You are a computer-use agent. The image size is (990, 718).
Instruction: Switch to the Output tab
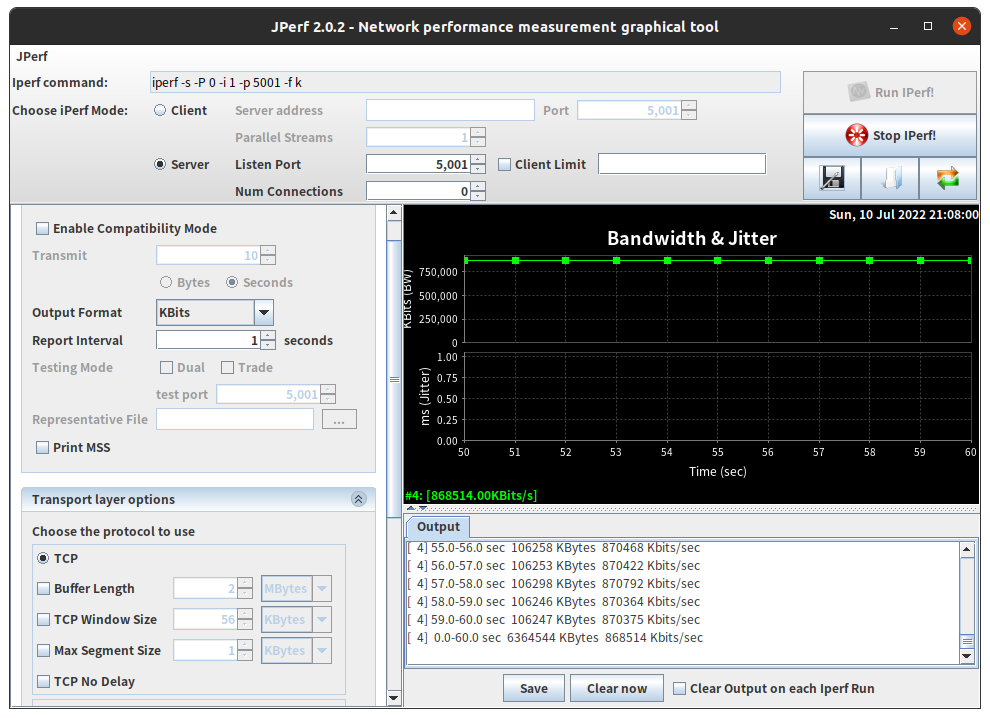[437, 526]
